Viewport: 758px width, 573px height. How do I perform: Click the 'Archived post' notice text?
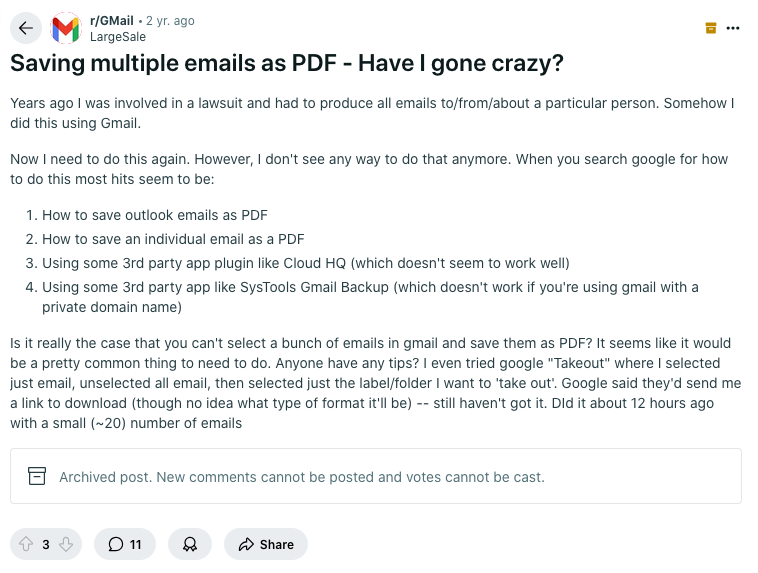pos(301,477)
